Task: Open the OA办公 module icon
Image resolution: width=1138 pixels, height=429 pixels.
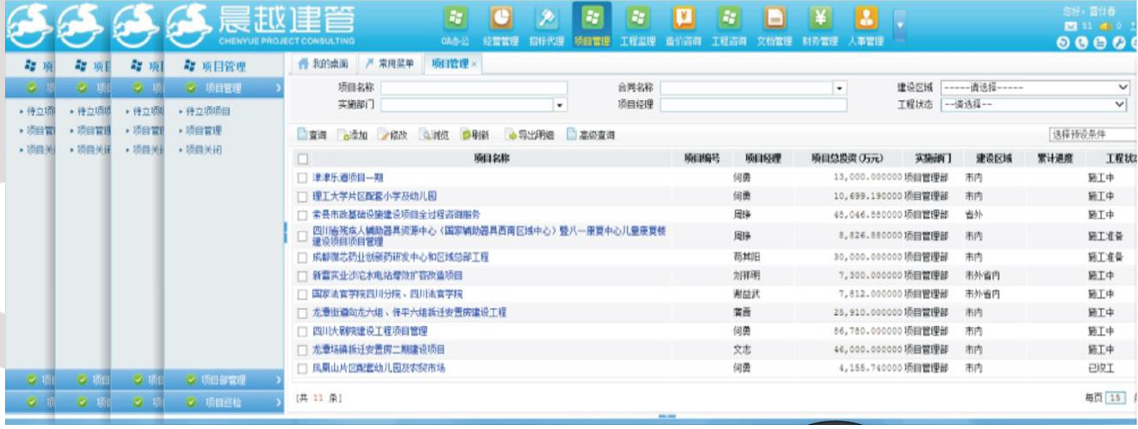Action: point(456,19)
